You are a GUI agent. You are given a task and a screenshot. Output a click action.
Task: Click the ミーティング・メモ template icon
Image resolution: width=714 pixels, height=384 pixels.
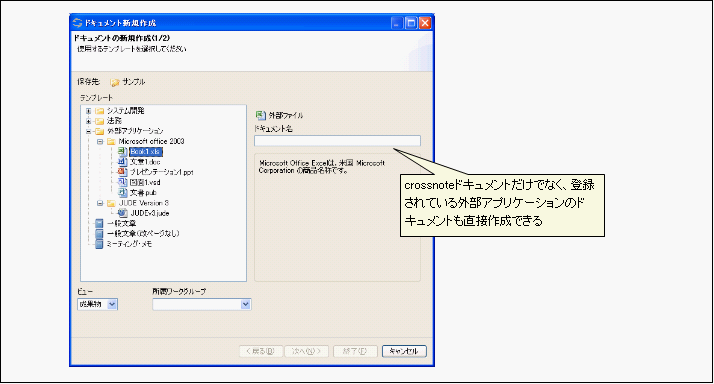(99, 244)
